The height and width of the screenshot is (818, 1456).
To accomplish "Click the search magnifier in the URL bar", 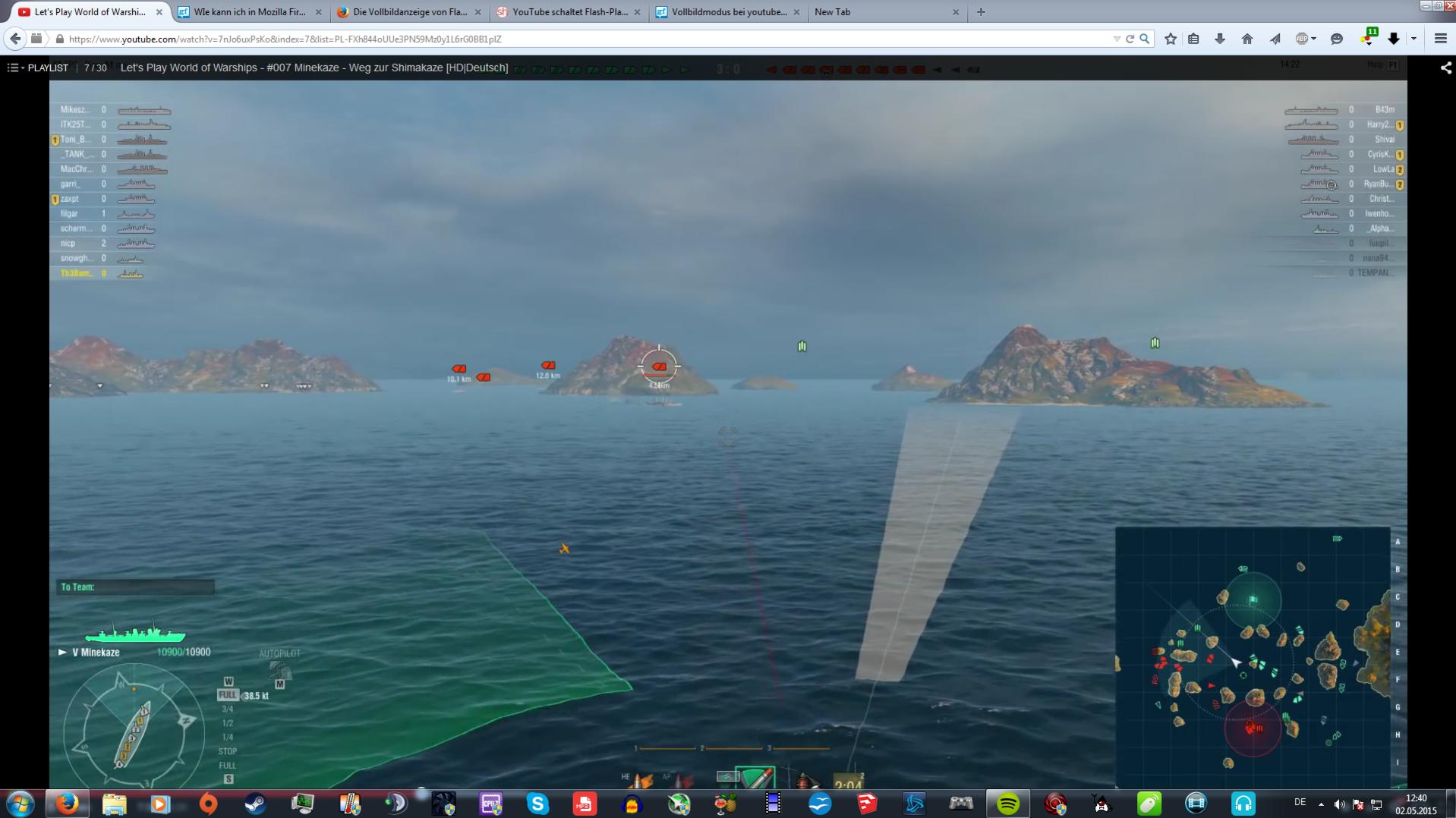I will coord(1144,39).
